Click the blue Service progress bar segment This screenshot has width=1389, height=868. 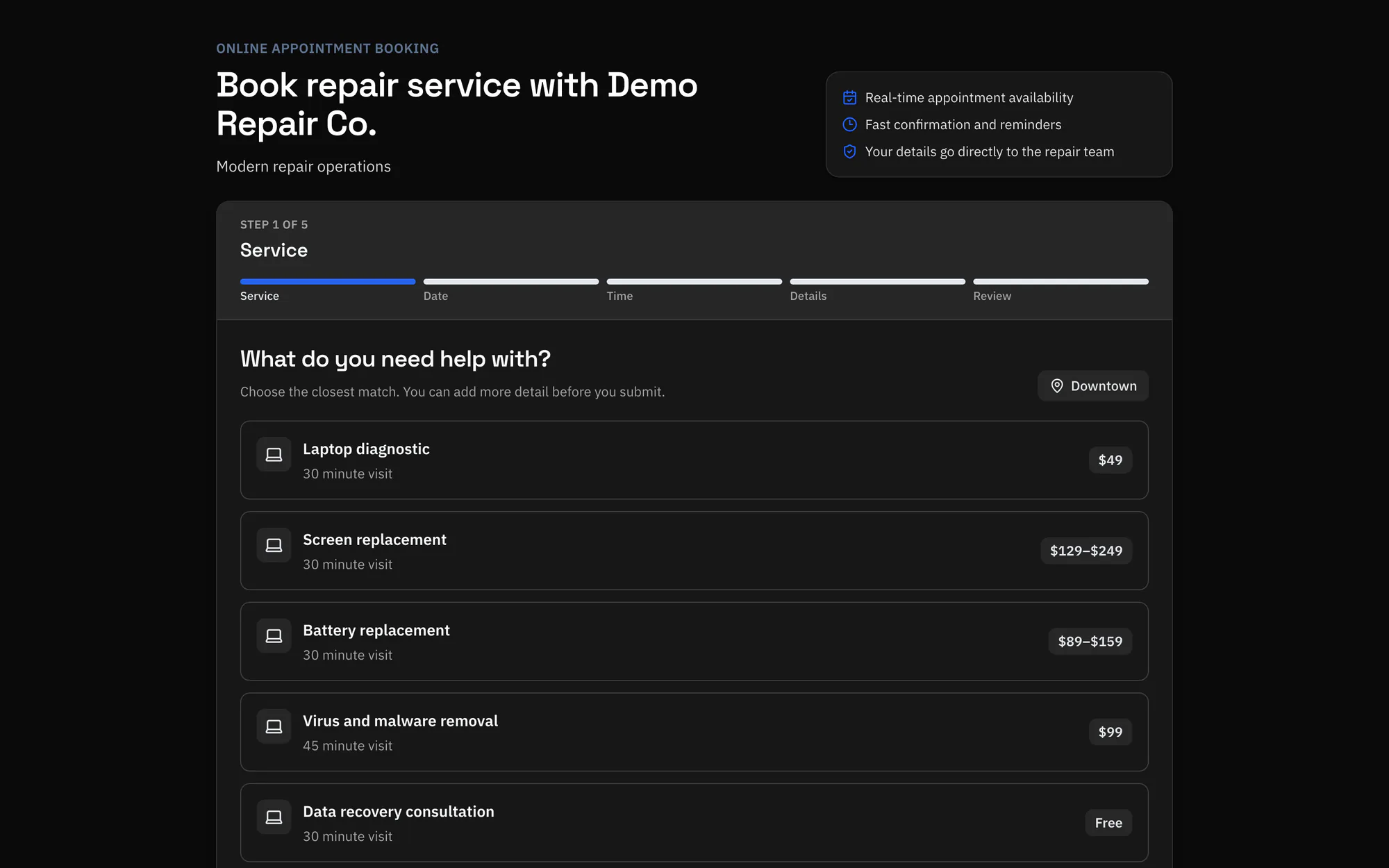click(x=328, y=282)
